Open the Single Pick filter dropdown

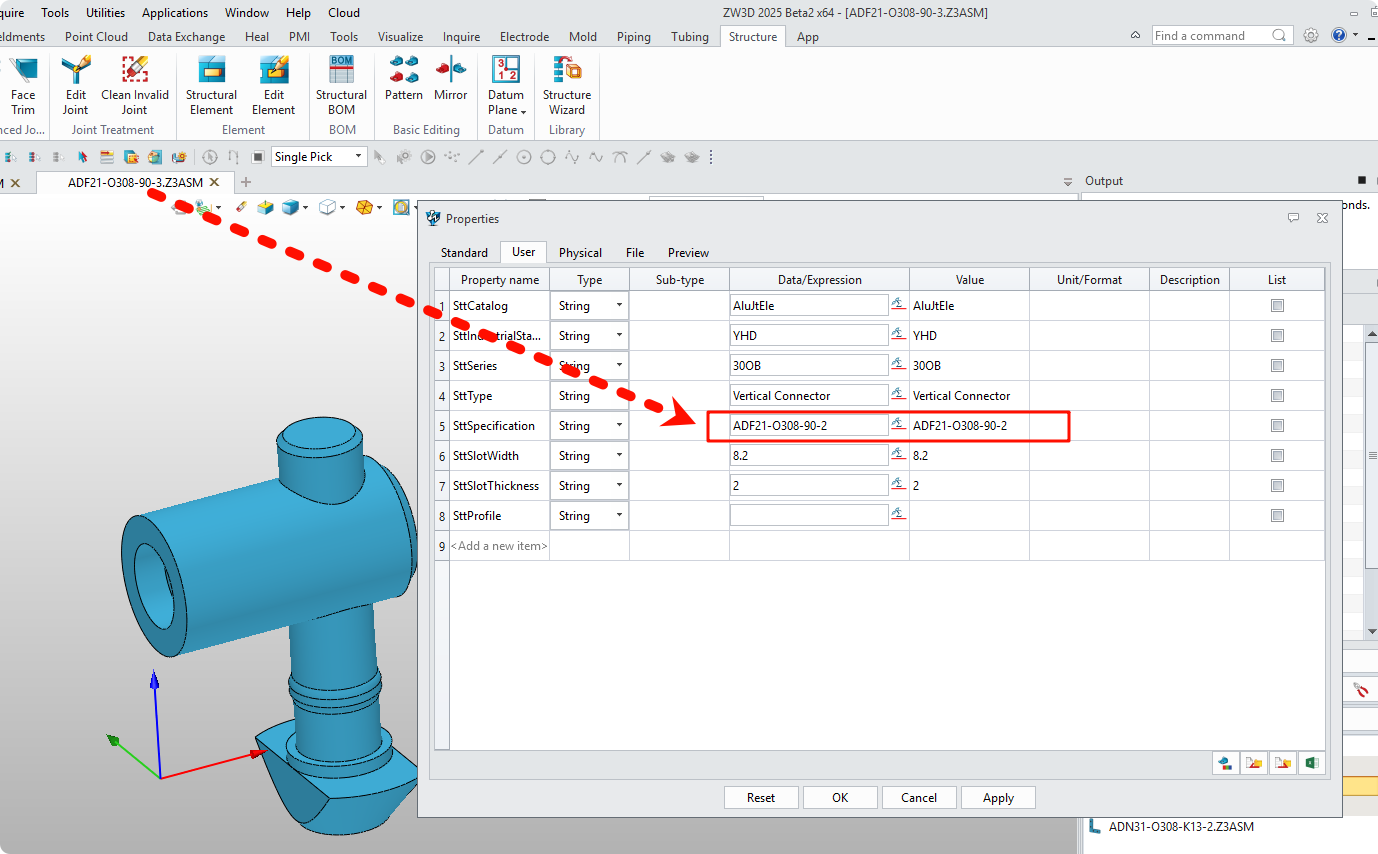tap(318, 156)
